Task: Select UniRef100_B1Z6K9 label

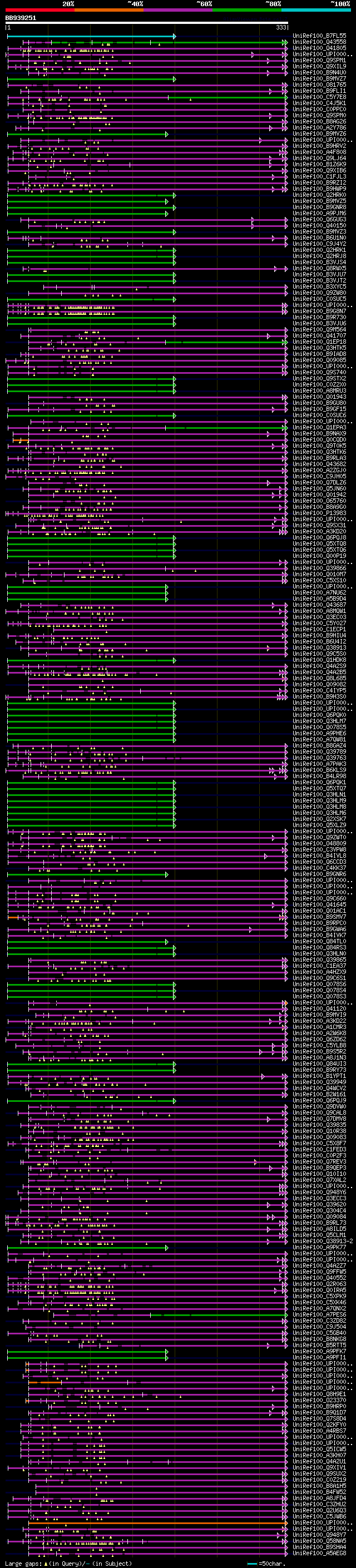Action: click(319, 164)
